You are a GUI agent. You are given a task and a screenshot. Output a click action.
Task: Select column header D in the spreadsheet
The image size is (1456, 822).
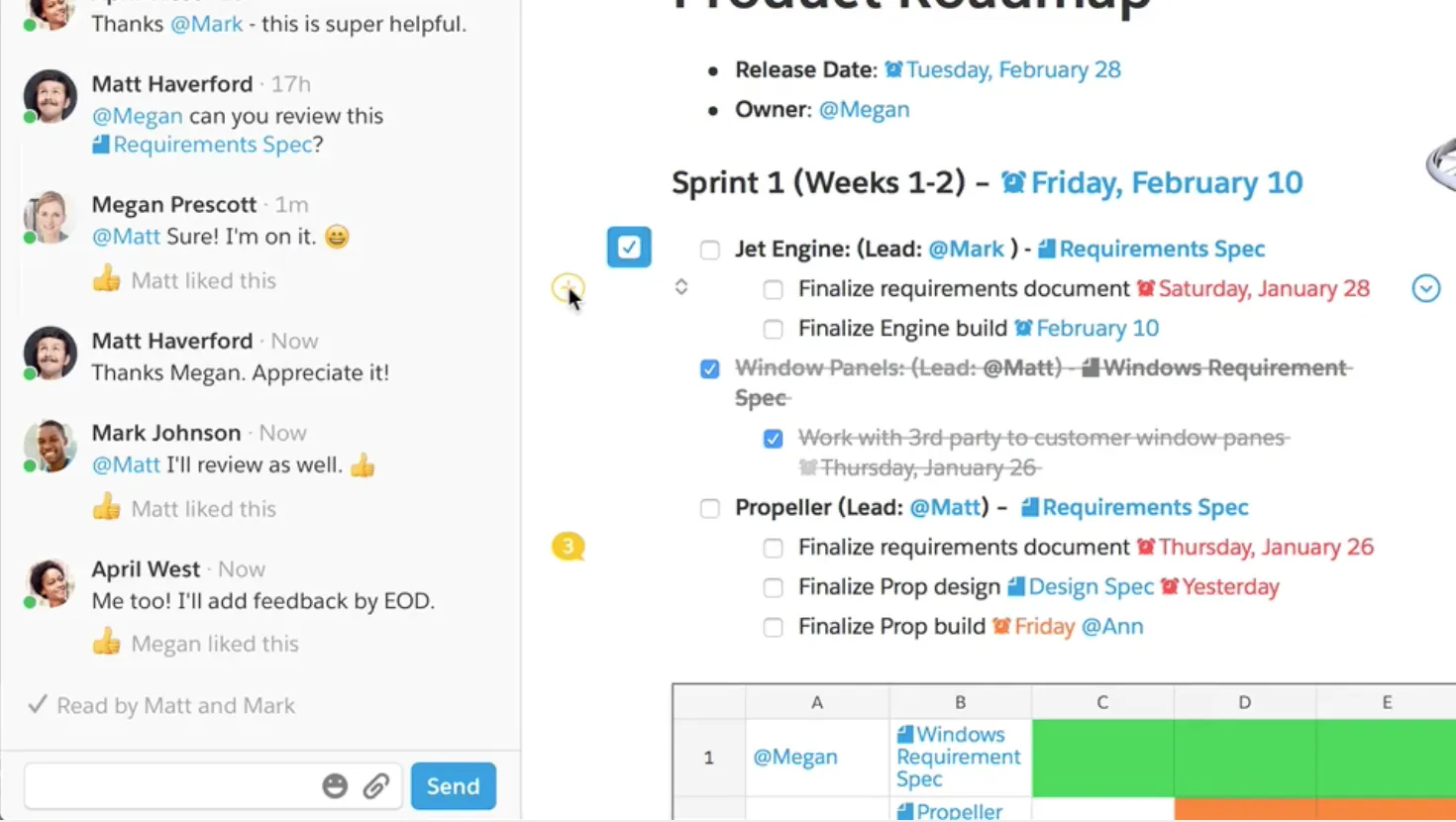coord(1244,702)
